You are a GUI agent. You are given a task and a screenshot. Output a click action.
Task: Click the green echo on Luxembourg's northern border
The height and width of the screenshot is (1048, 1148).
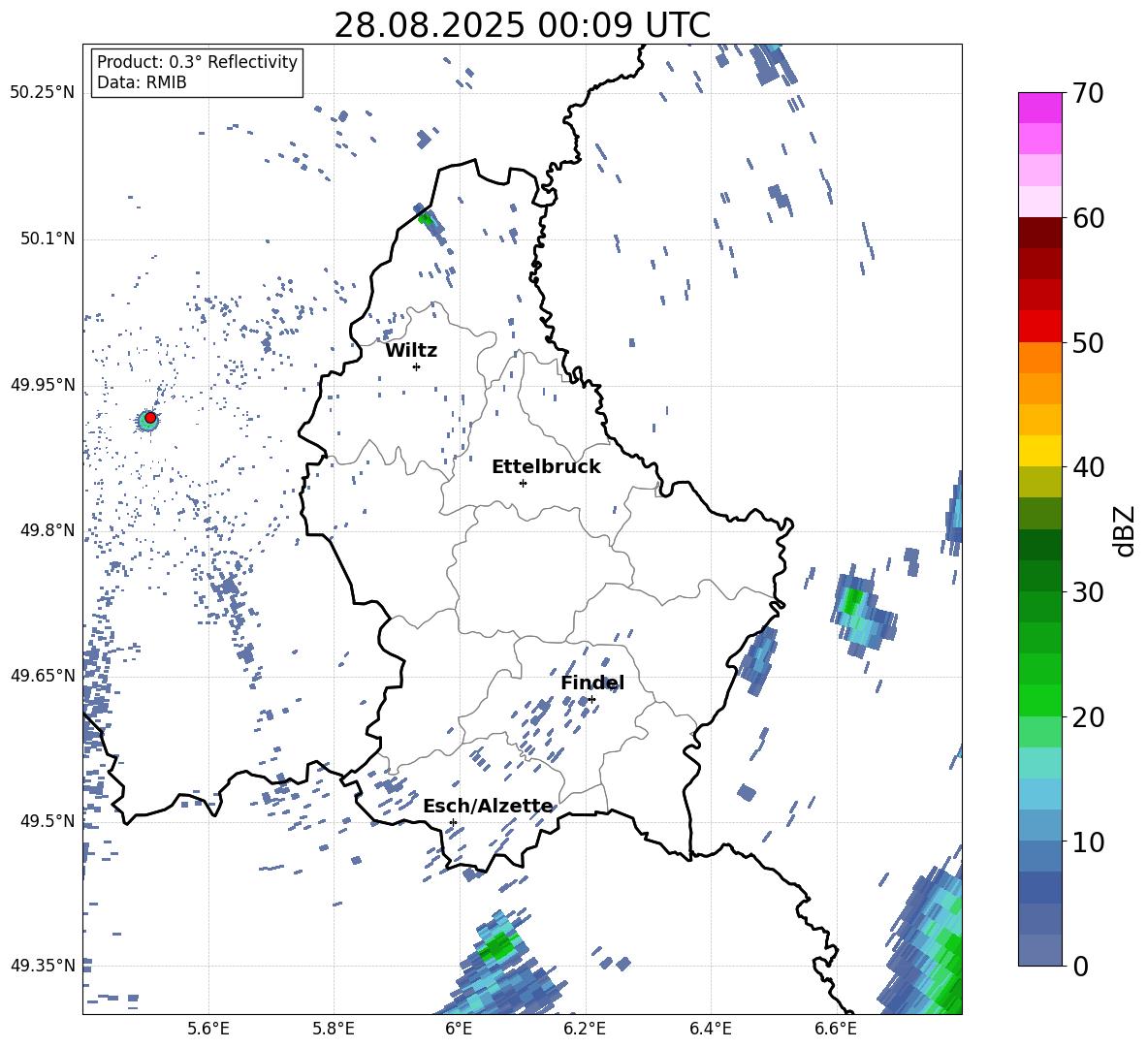click(x=426, y=217)
